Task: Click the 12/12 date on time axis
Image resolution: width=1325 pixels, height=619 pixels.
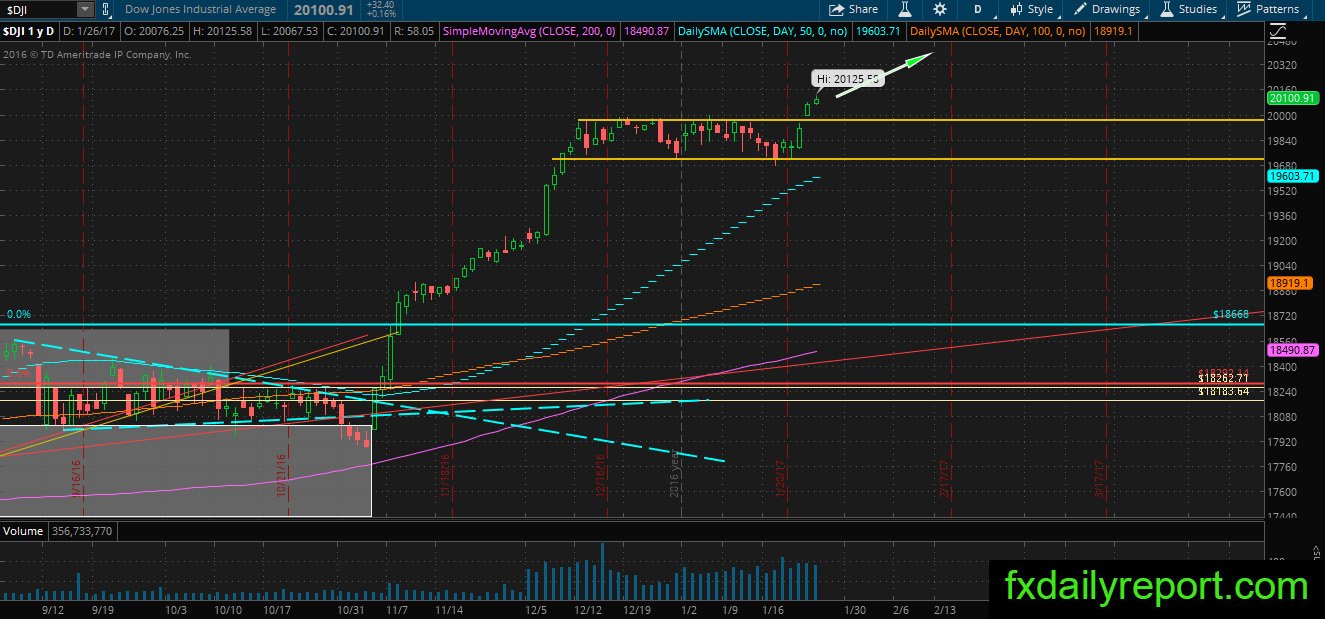Action: pos(588,608)
